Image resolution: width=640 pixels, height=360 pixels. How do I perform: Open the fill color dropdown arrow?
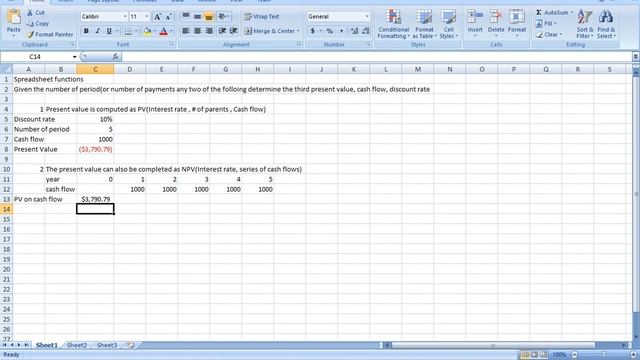(x=155, y=31)
